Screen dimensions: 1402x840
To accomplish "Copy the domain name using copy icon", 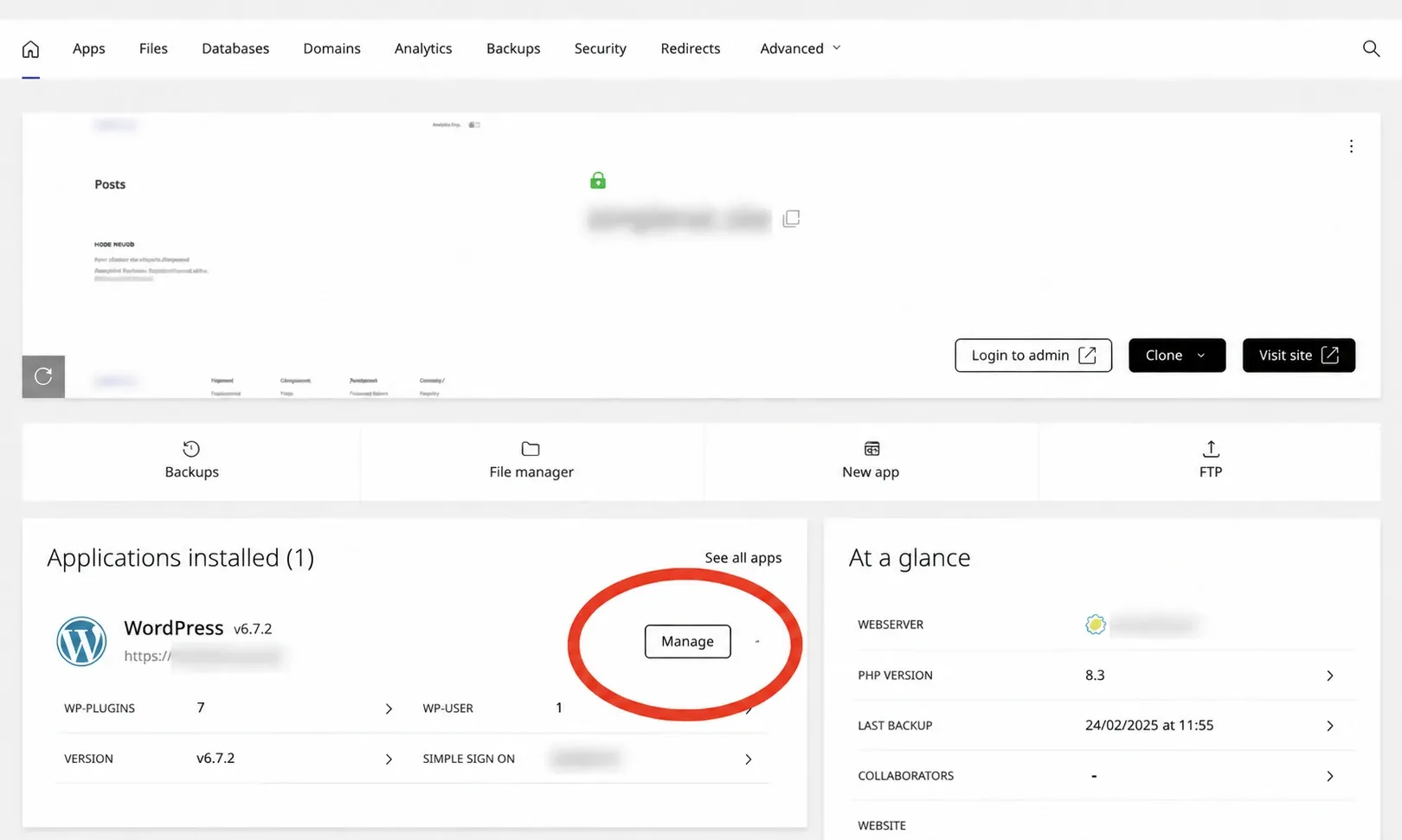I will pos(791,219).
